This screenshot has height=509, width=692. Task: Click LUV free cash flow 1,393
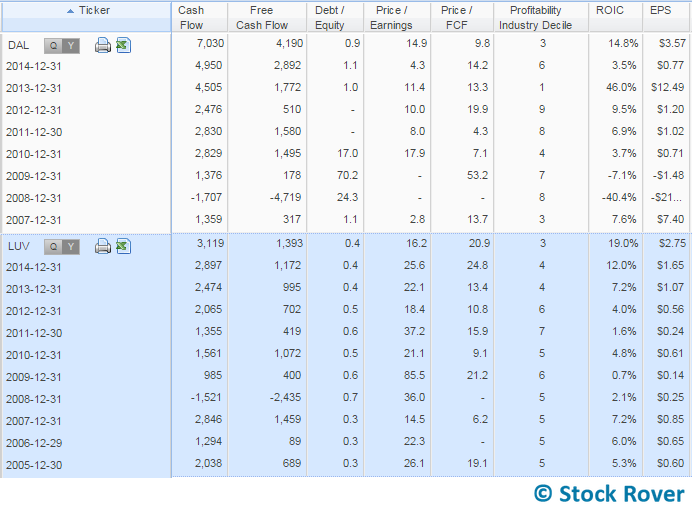pos(290,243)
